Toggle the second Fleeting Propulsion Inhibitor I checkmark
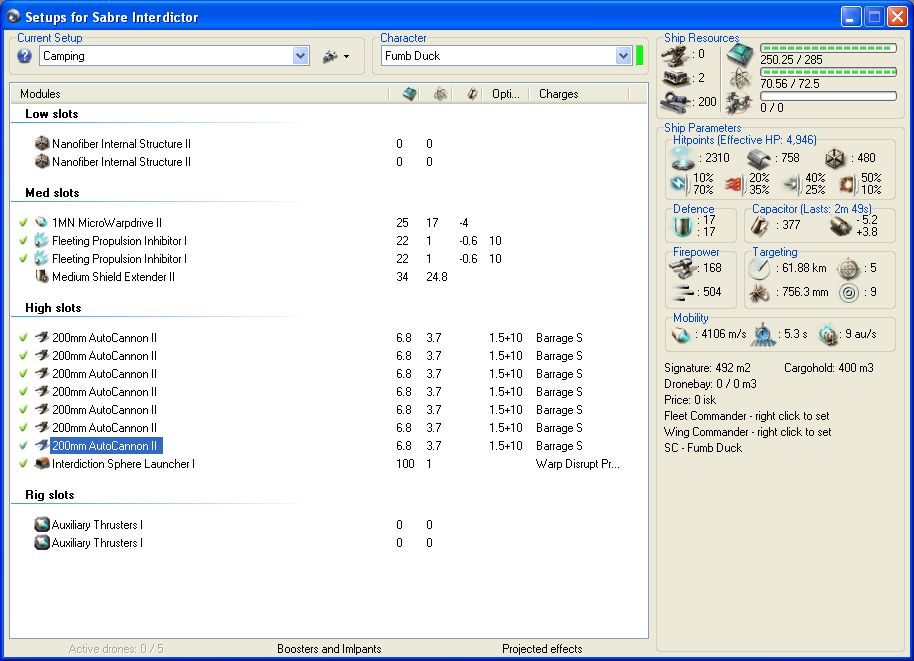This screenshot has height=661, width=914. (23, 258)
